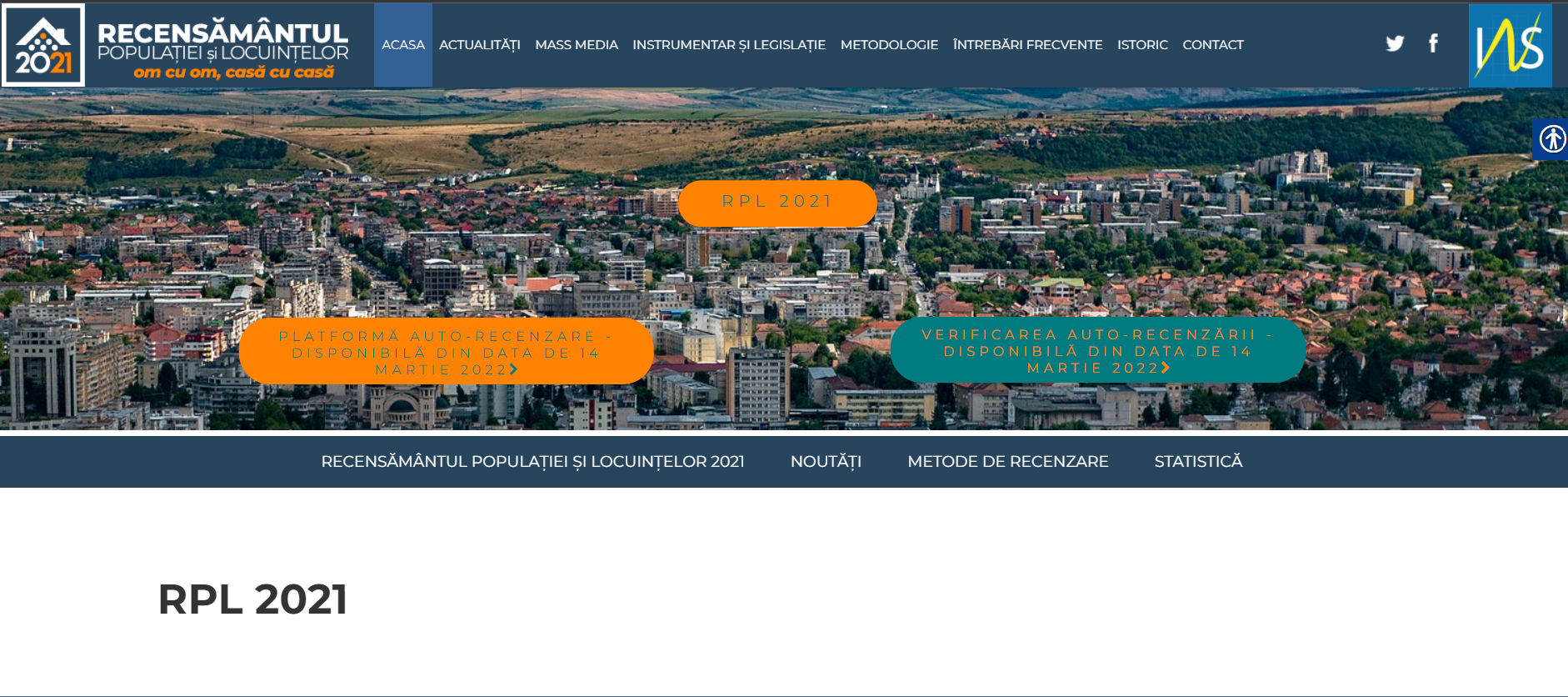Navigate to the Istoric section
This screenshot has height=697, width=1568.
pos(1142,45)
